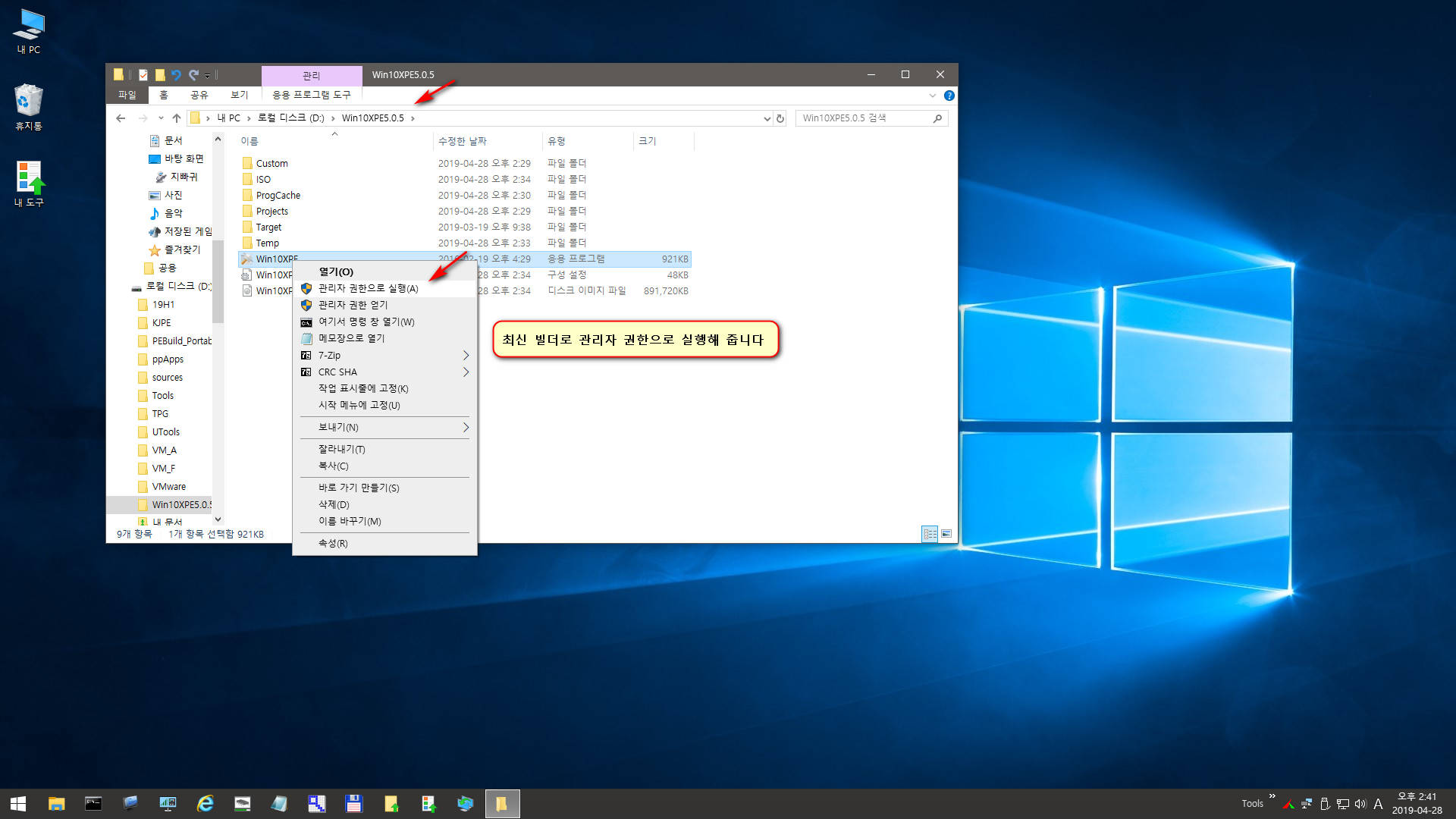Click the Windows Start button

[x=18, y=804]
